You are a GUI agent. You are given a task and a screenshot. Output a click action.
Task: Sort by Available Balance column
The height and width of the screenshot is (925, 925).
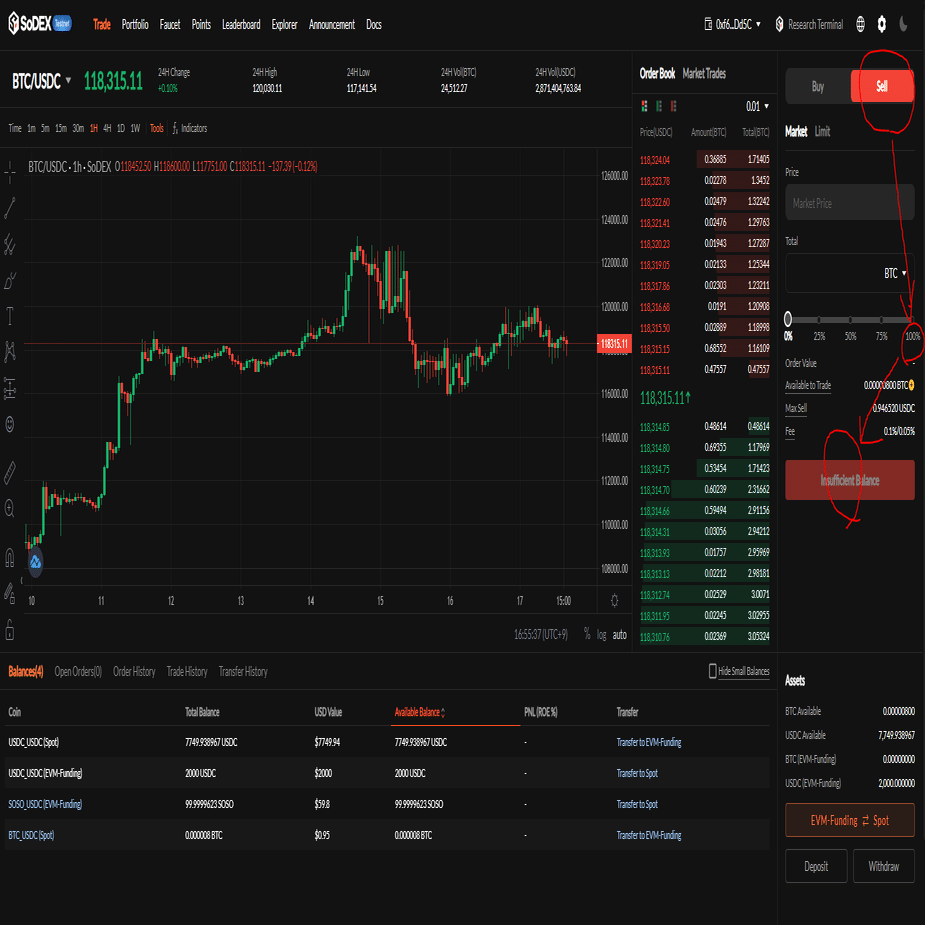click(419, 712)
